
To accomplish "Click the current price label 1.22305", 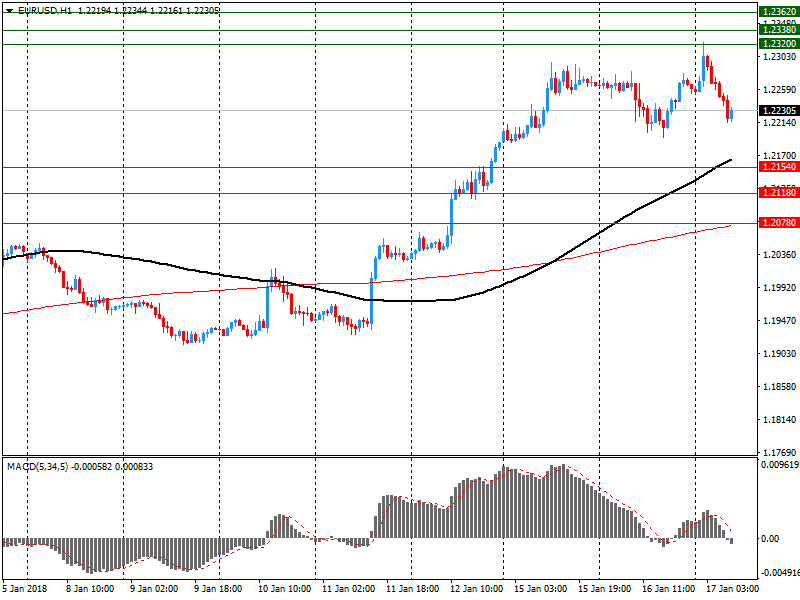I will pos(779,111).
